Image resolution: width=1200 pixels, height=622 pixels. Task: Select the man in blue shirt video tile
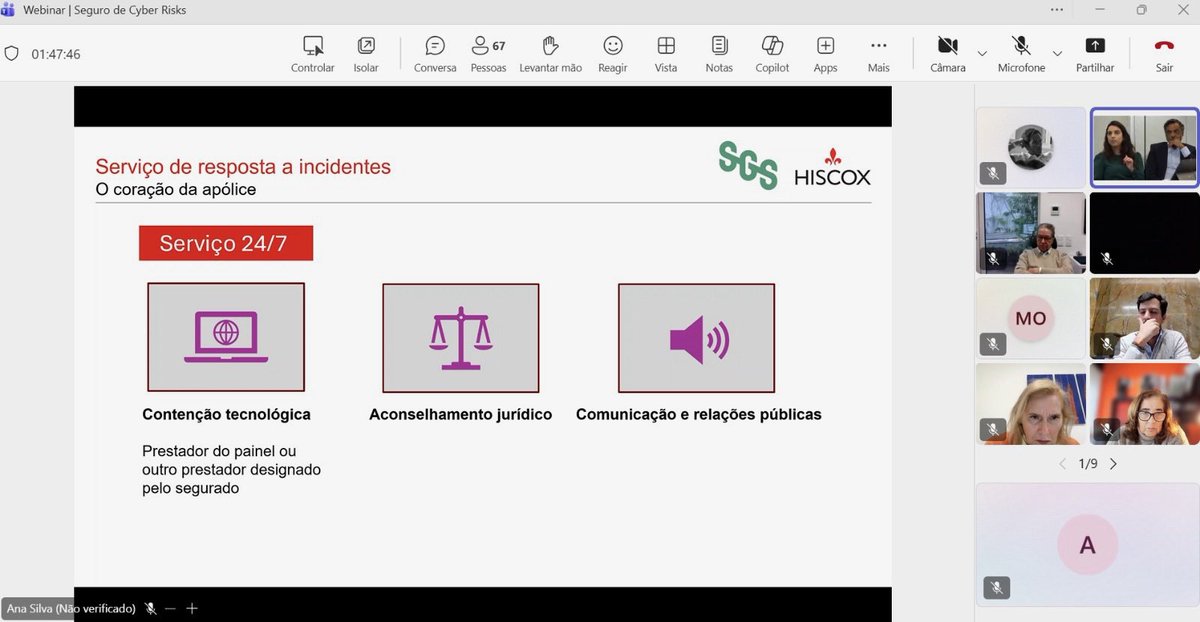[1144, 318]
